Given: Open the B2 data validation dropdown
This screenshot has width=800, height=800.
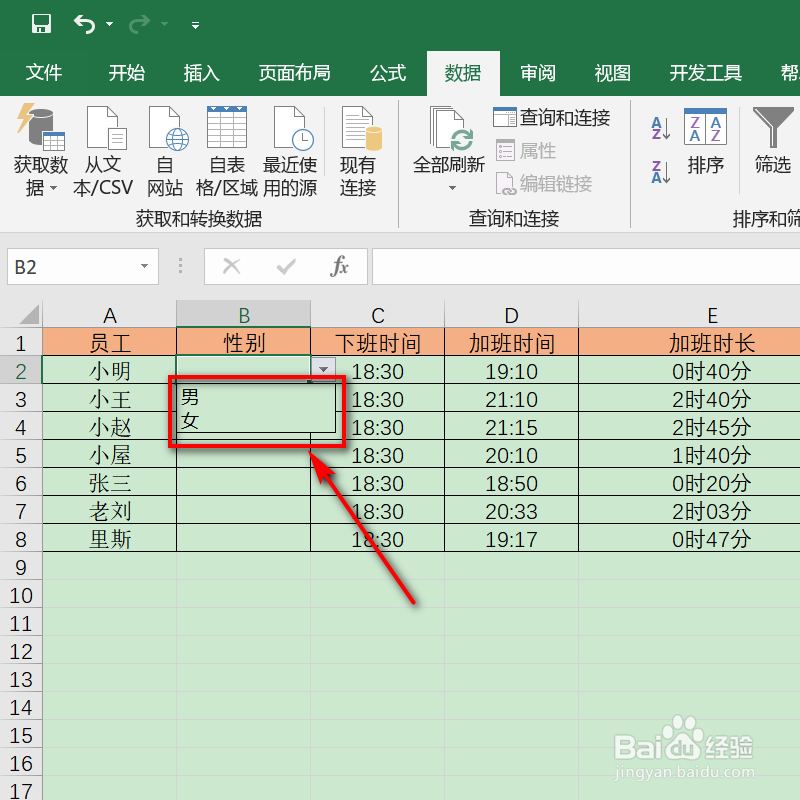Looking at the screenshot, I should click(323, 368).
